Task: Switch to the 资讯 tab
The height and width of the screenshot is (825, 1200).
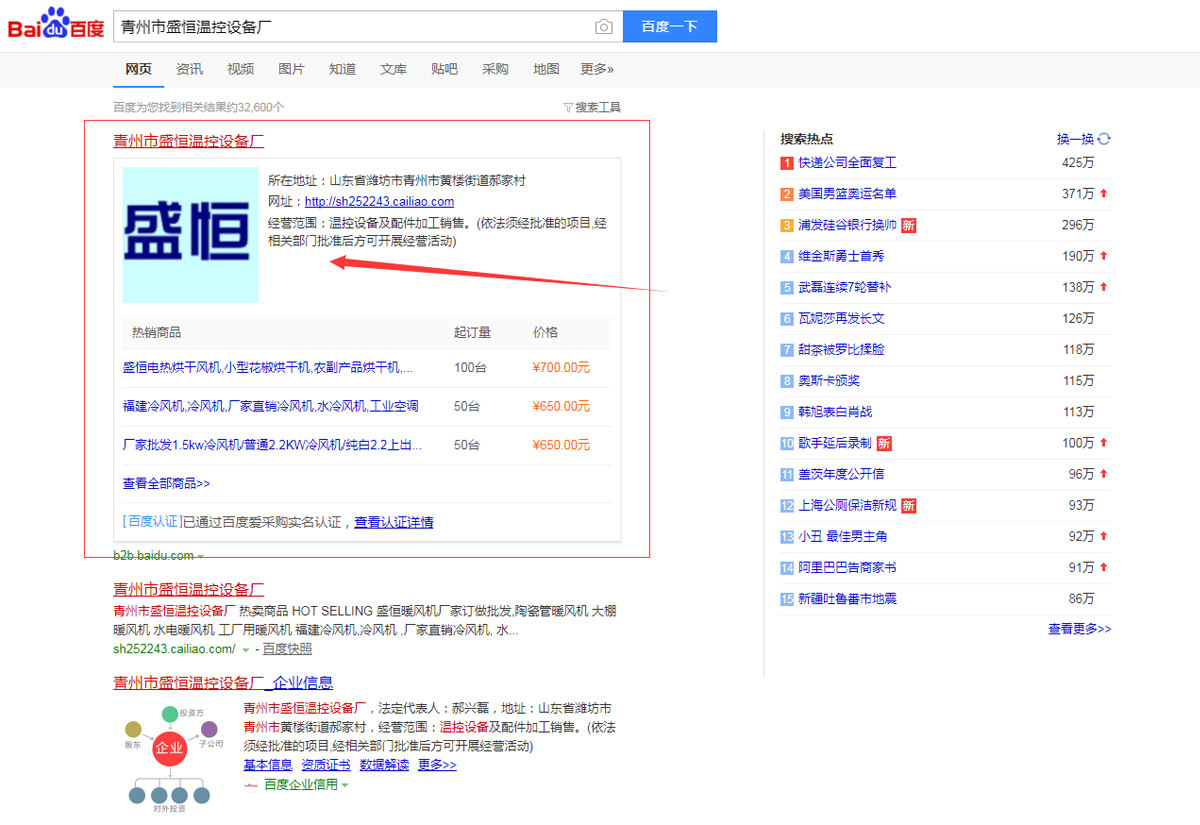Action: click(x=189, y=69)
